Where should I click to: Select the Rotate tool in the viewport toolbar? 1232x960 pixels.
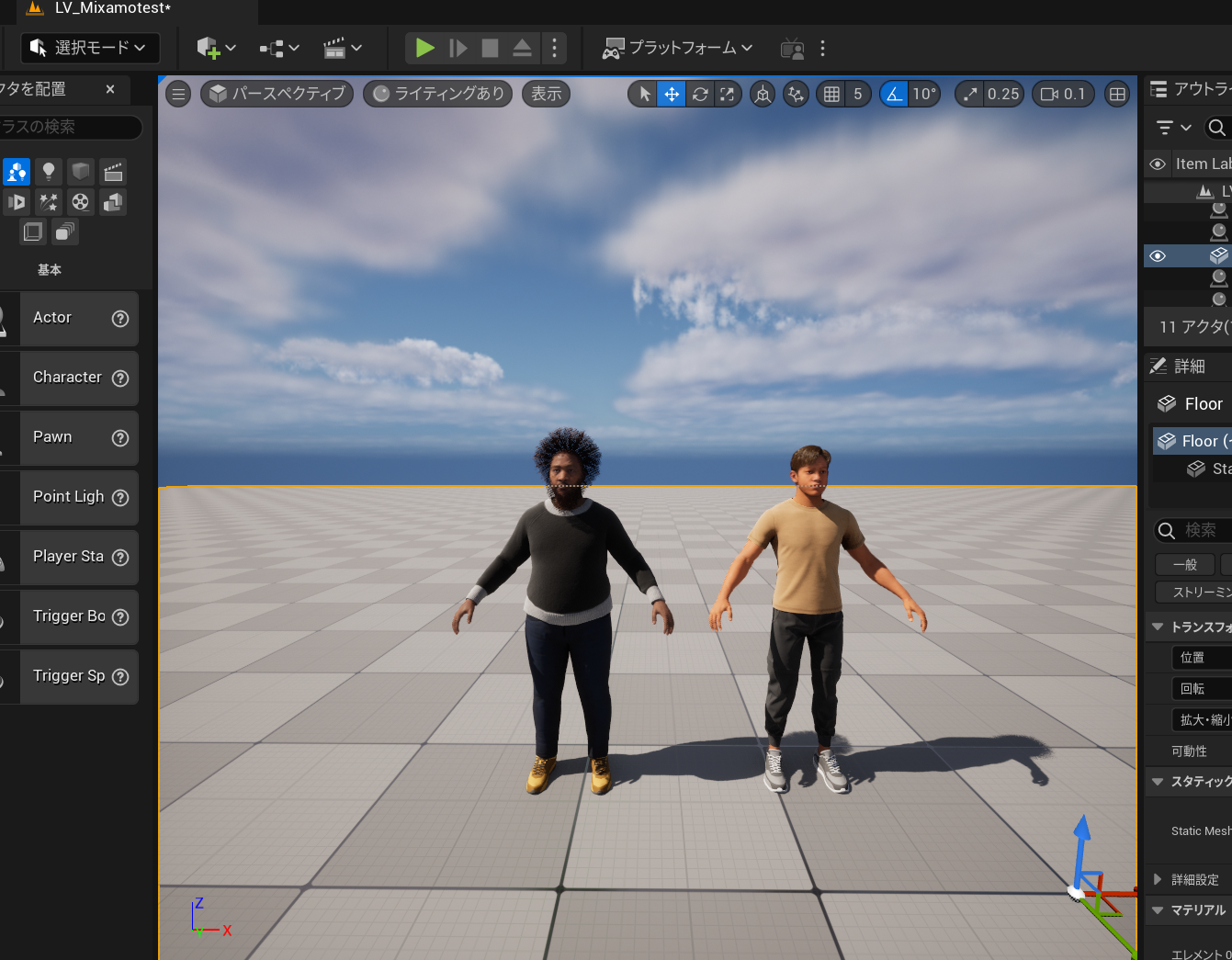click(699, 94)
